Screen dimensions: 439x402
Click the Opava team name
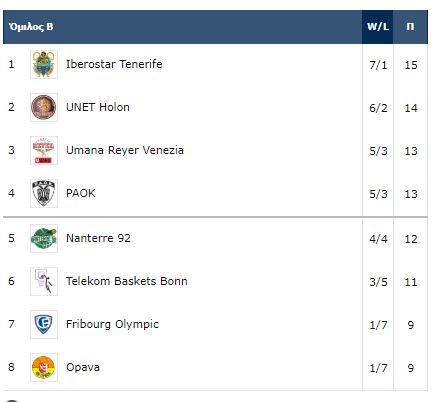click(x=83, y=367)
